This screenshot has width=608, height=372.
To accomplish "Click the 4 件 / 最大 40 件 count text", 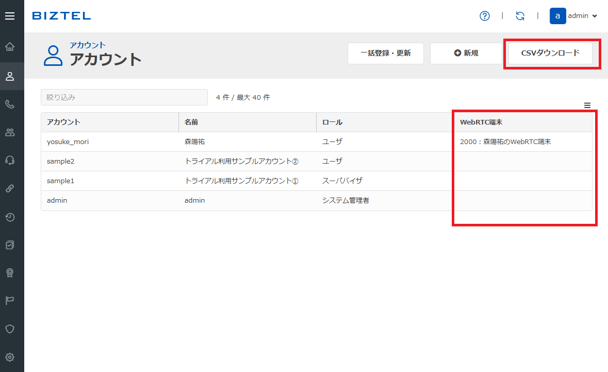I will [243, 97].
